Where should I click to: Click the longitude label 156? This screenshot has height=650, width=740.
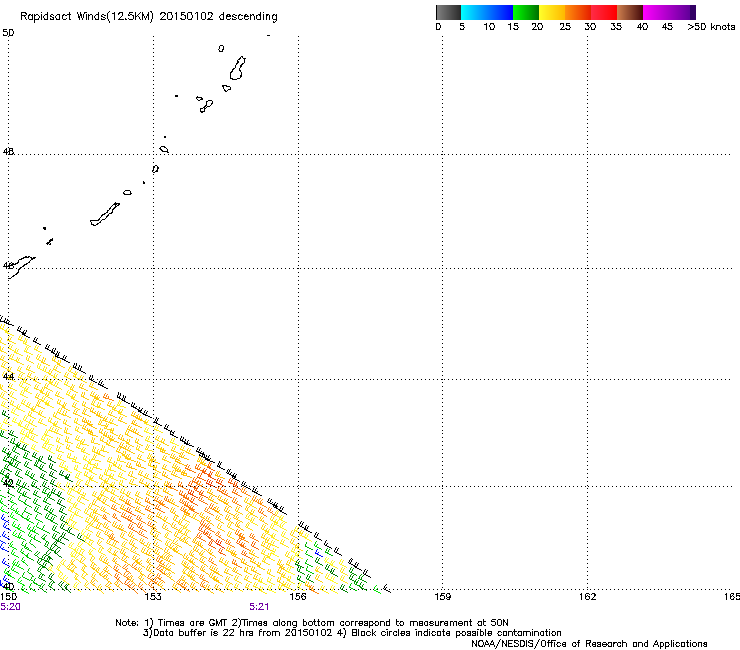[298, 597]
